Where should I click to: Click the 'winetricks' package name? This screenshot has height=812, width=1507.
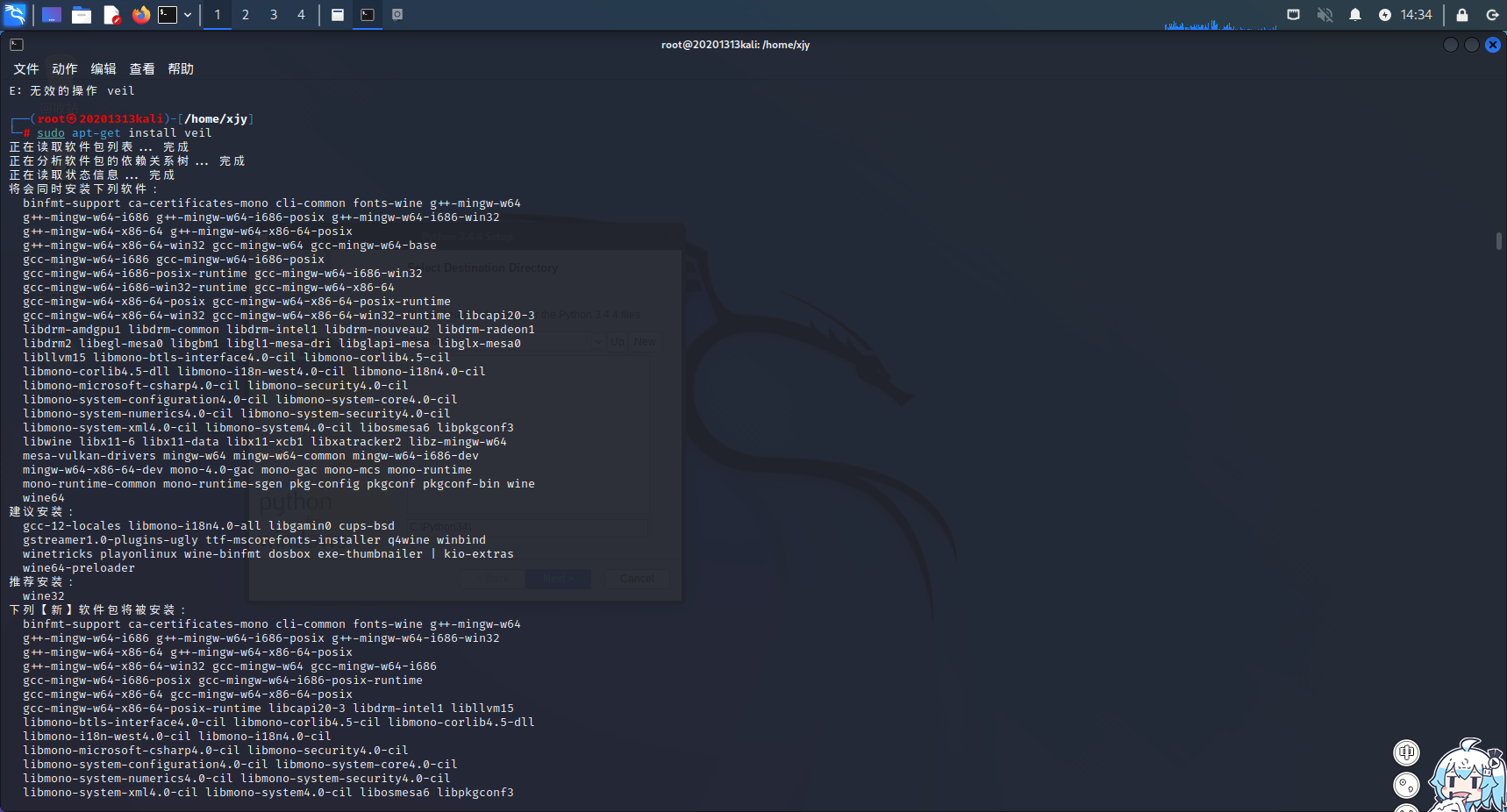point(58,554)
